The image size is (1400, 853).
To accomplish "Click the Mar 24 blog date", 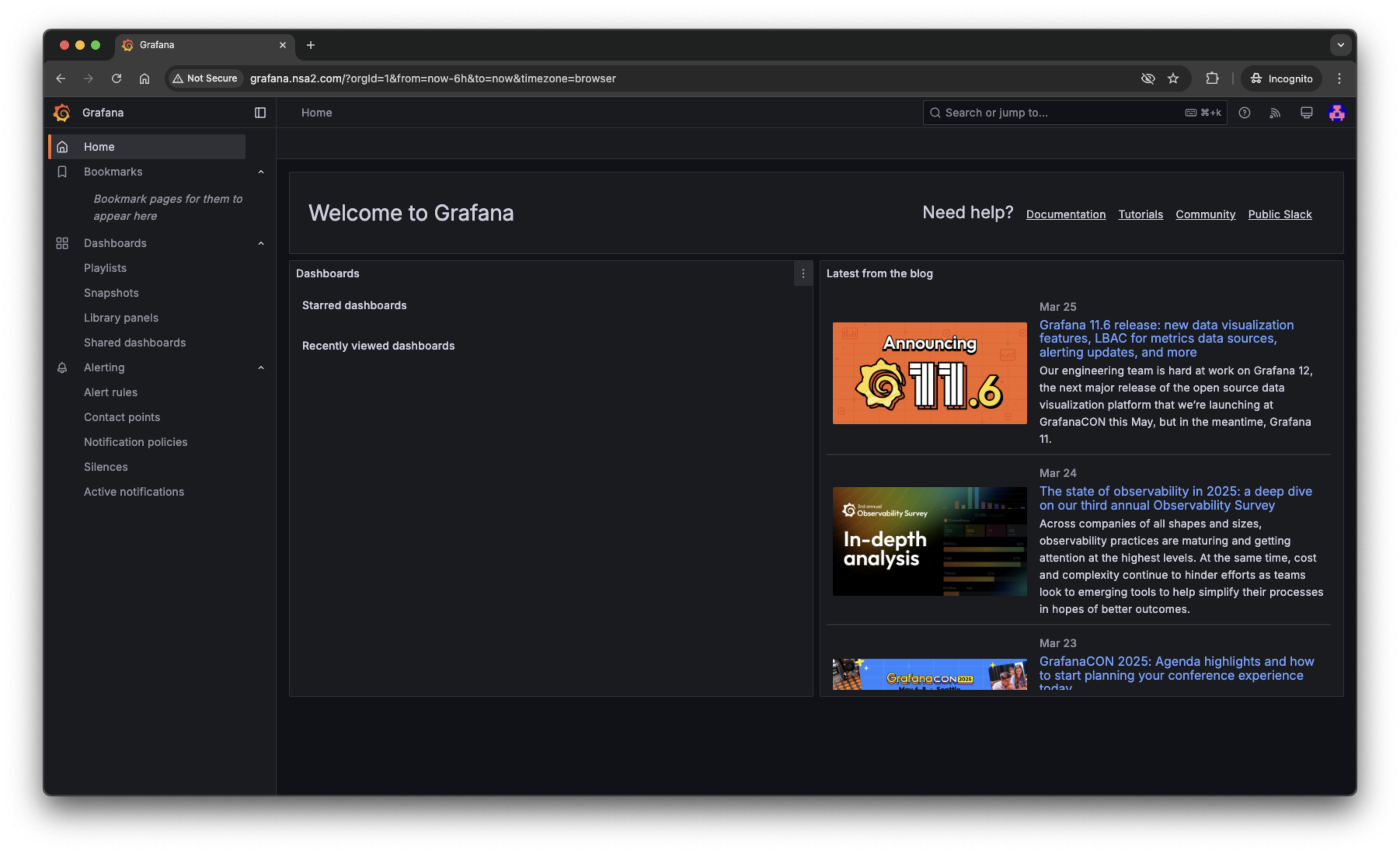I will coord(1057,474).
